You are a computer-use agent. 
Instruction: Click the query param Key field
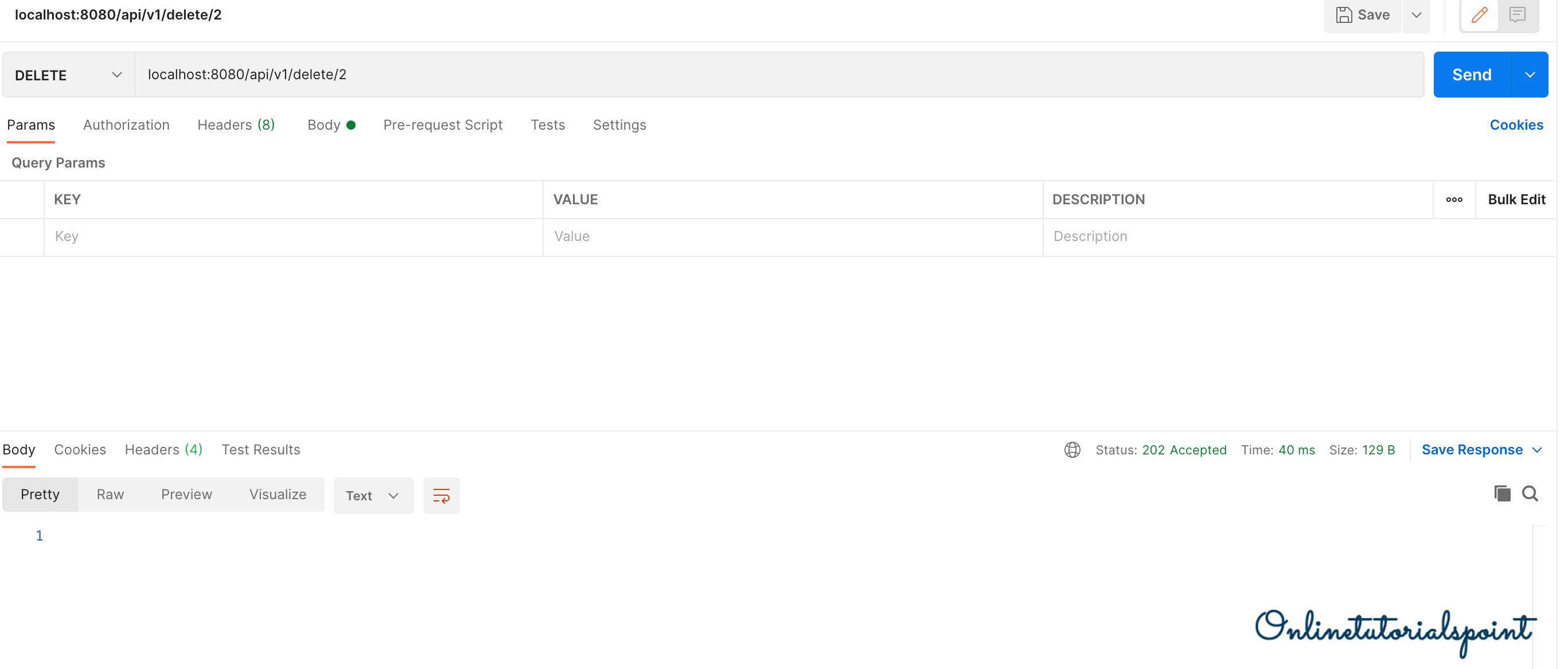(x=292, y=236)
